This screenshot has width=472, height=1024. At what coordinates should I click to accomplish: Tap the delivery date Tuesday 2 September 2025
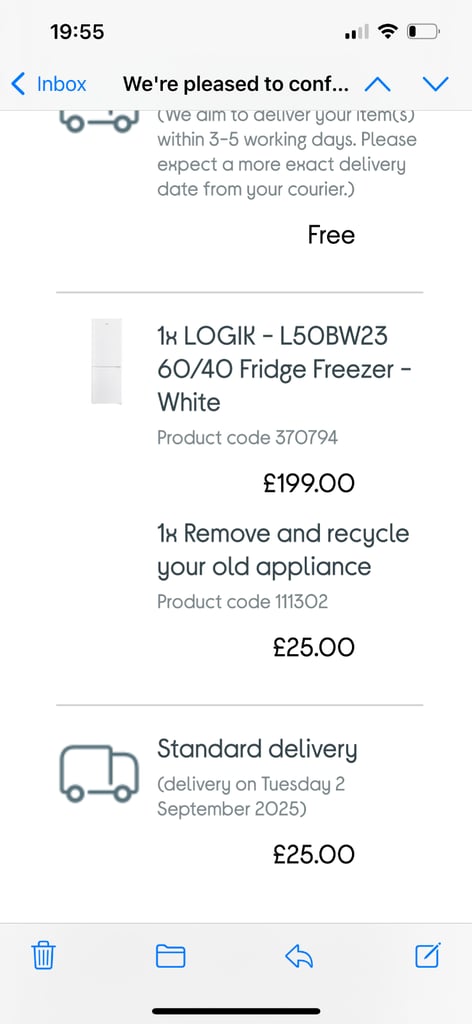[x=251, y=796]
